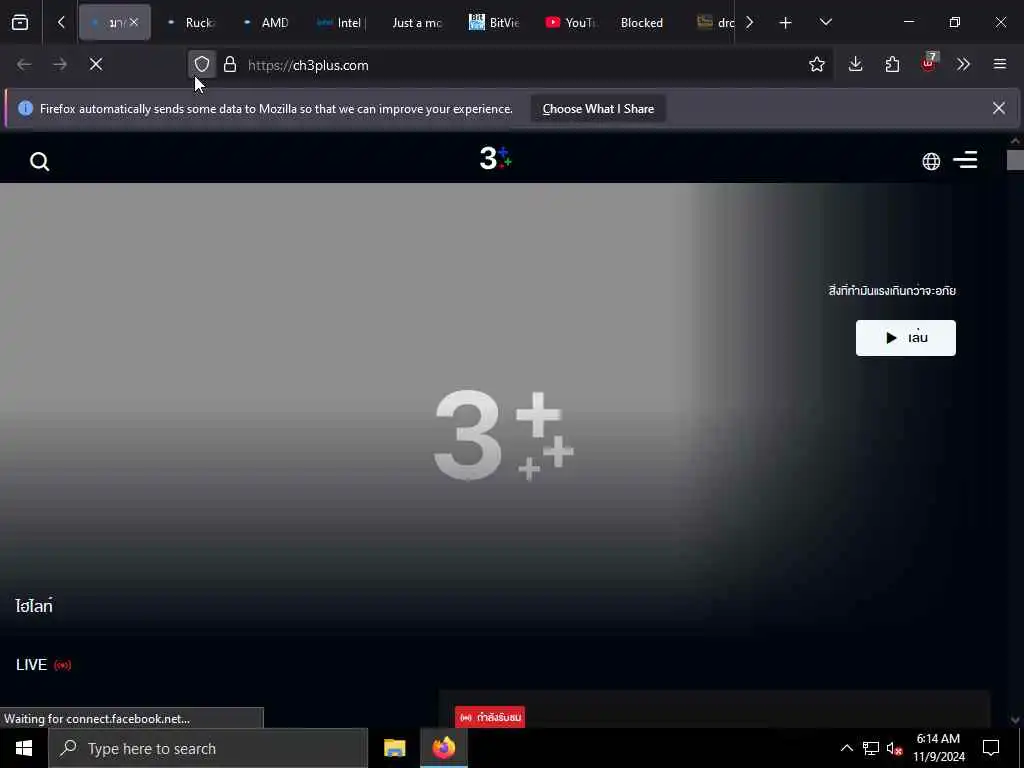Click the Firefox taskbar icon
This screenshot has height=768, width=1024.
(443, 748)
